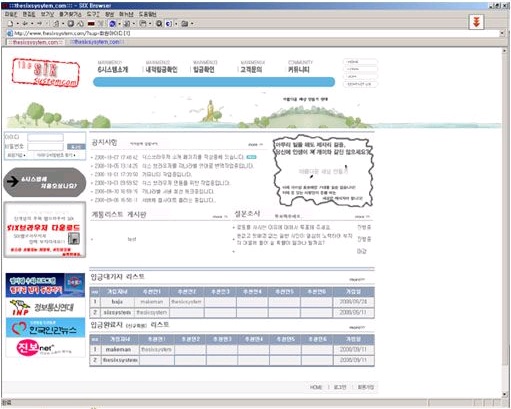The height and width of the screenshot is (409, 511).
Task: Open the first menu in the menu bar
Action: (11, 14)
